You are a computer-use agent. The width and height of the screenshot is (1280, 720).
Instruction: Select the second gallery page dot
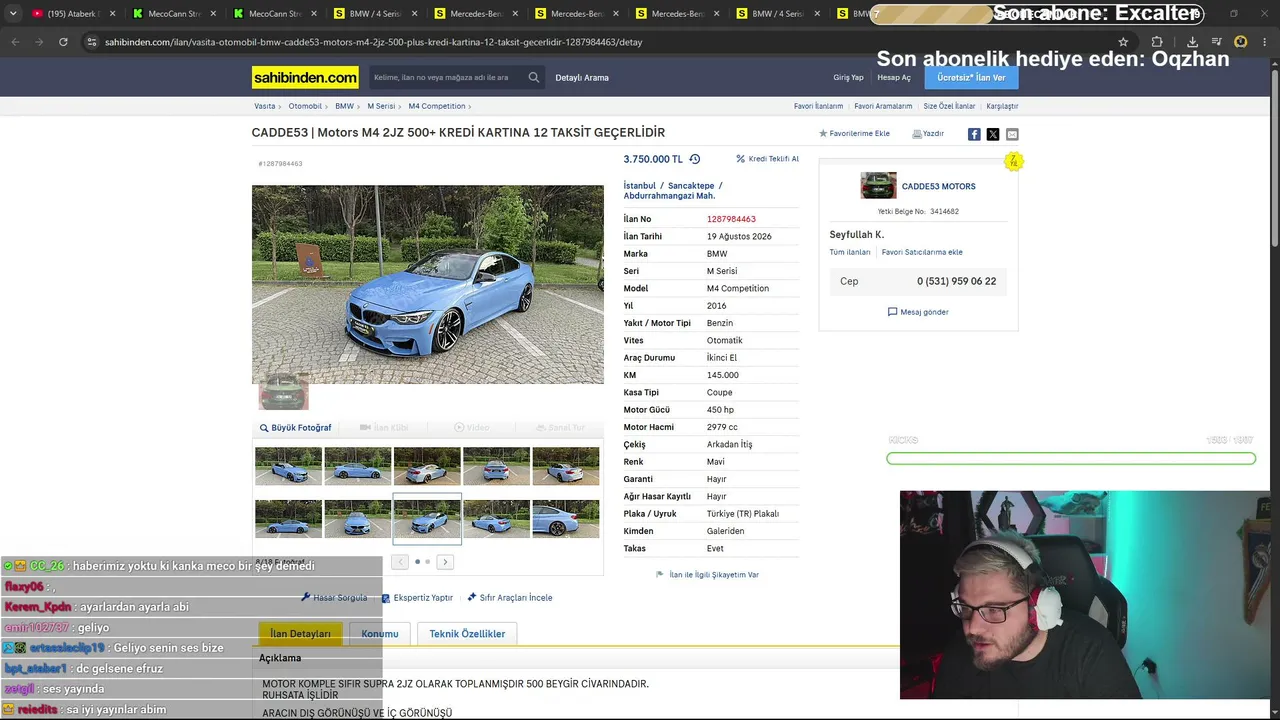428,562
